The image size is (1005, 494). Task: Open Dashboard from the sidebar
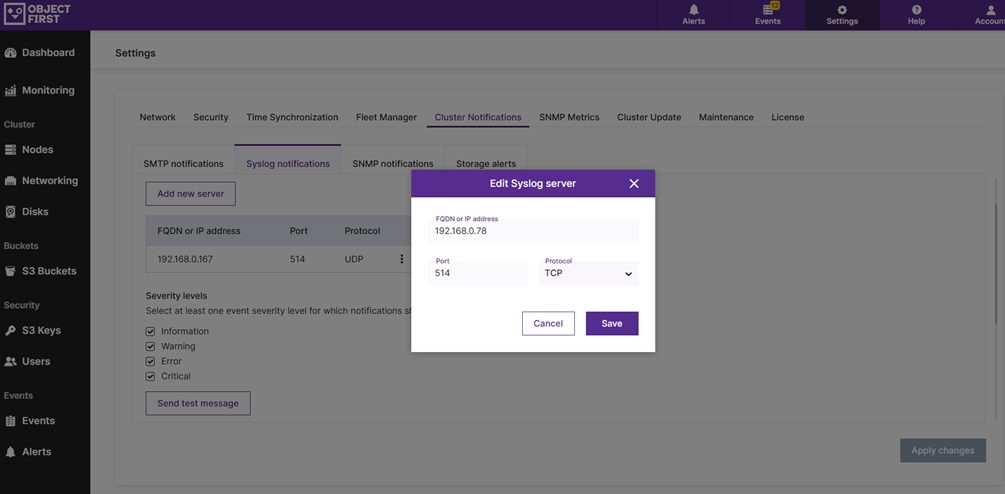(40, 53)
